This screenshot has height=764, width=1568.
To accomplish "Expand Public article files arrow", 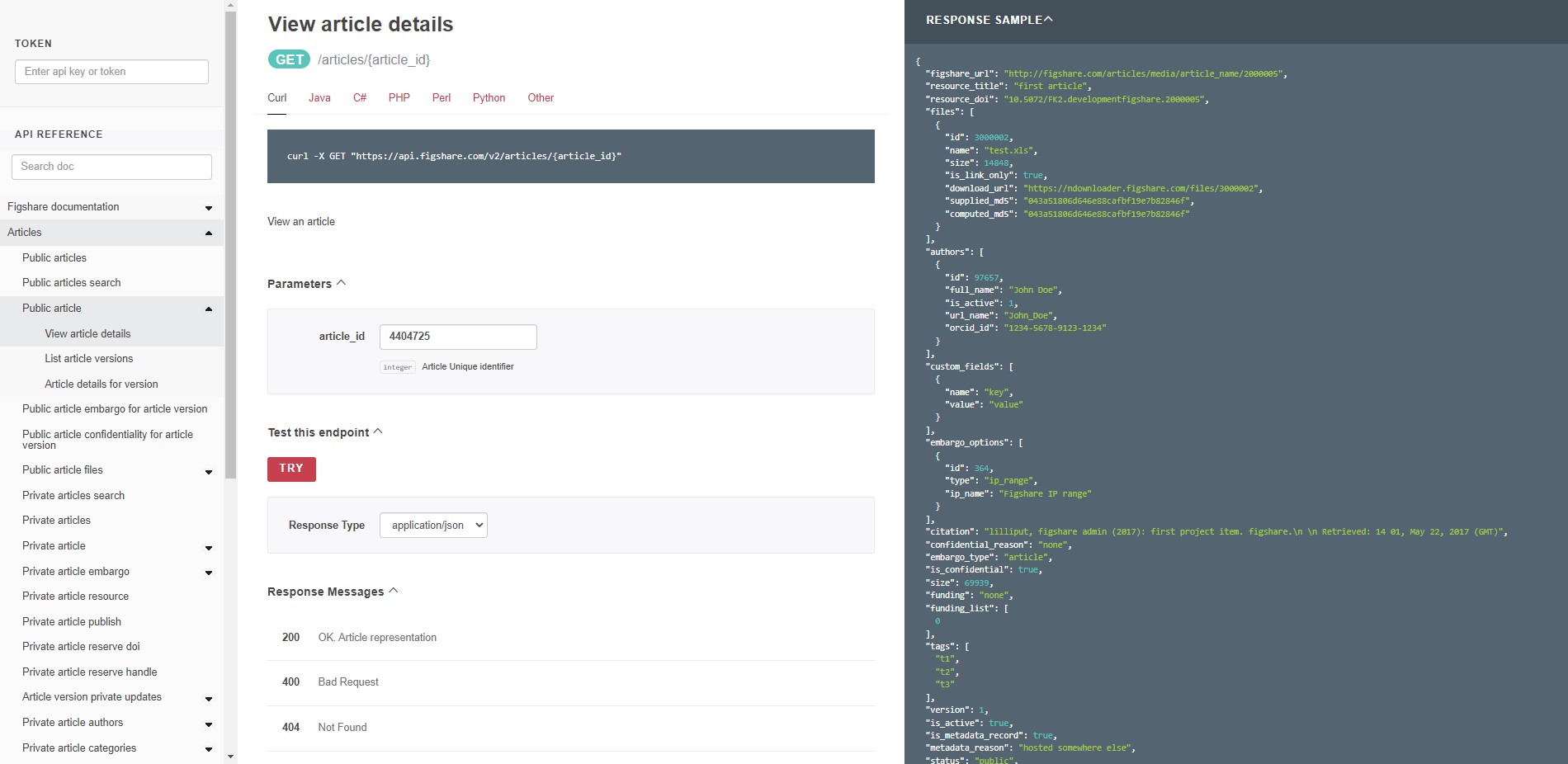I will coord(209,472).
